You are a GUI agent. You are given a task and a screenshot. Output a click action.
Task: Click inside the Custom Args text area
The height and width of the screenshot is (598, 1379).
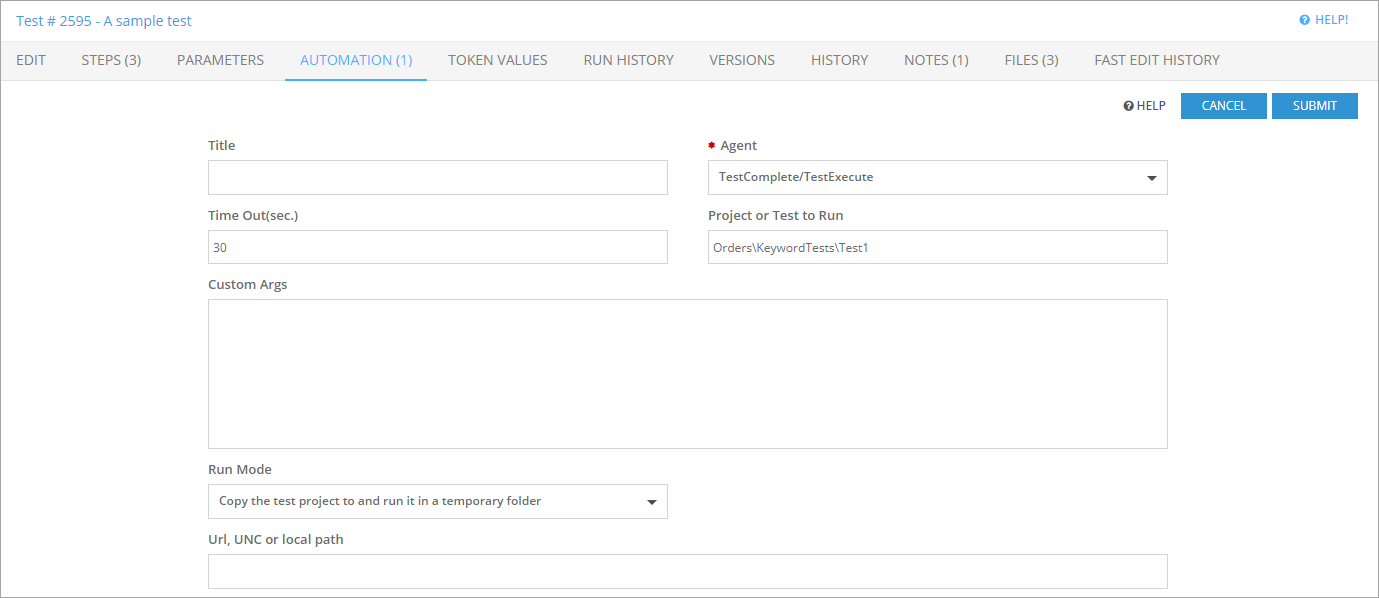(687, 373)
